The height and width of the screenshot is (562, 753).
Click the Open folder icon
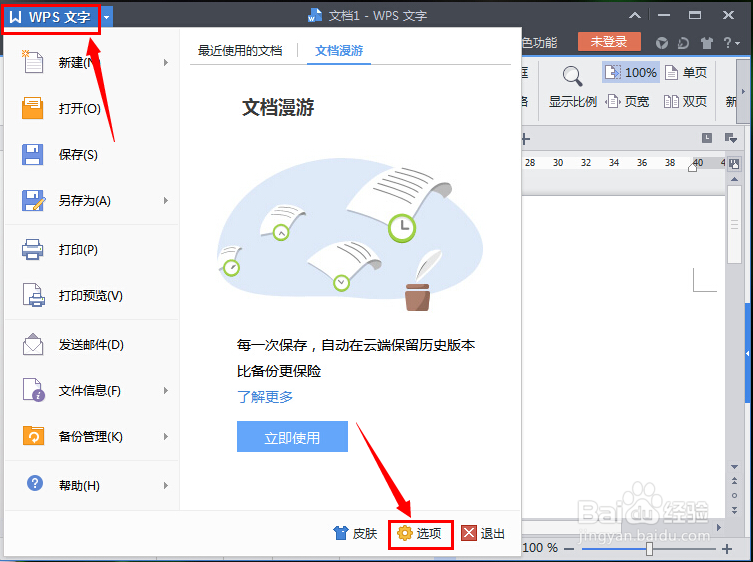click(x=33, y=108)
